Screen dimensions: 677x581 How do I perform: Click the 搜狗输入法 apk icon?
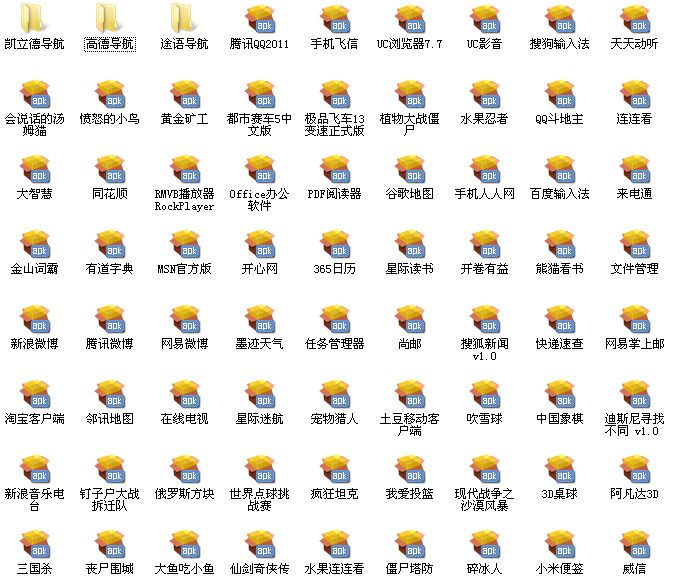pyautogui.click(x=560, y=19)
